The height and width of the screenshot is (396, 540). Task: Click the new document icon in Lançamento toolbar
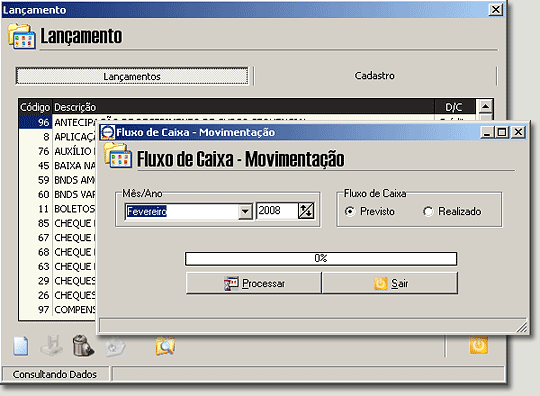pos(21,346)
